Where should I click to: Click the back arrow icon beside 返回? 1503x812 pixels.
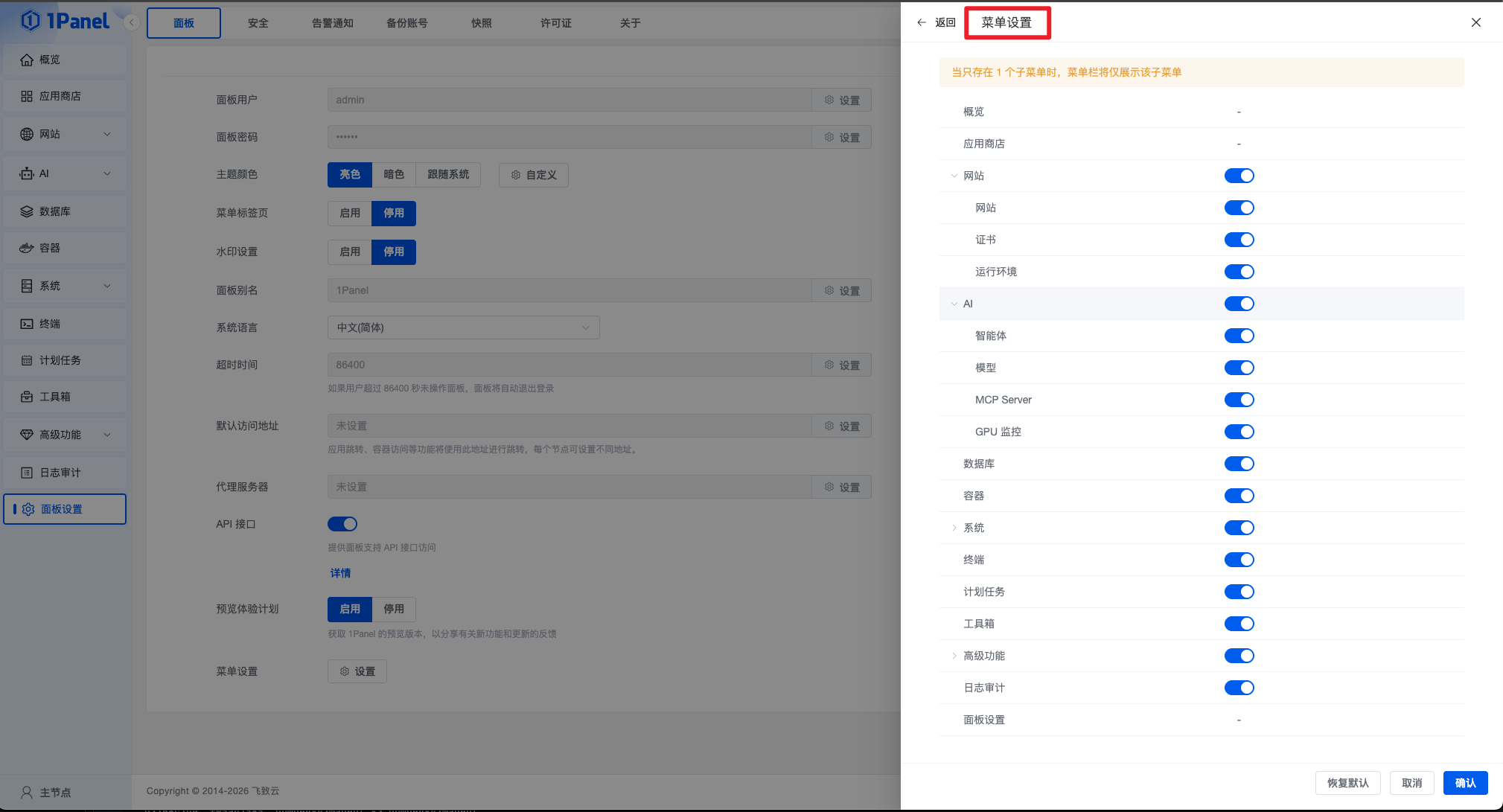(922, 22)
